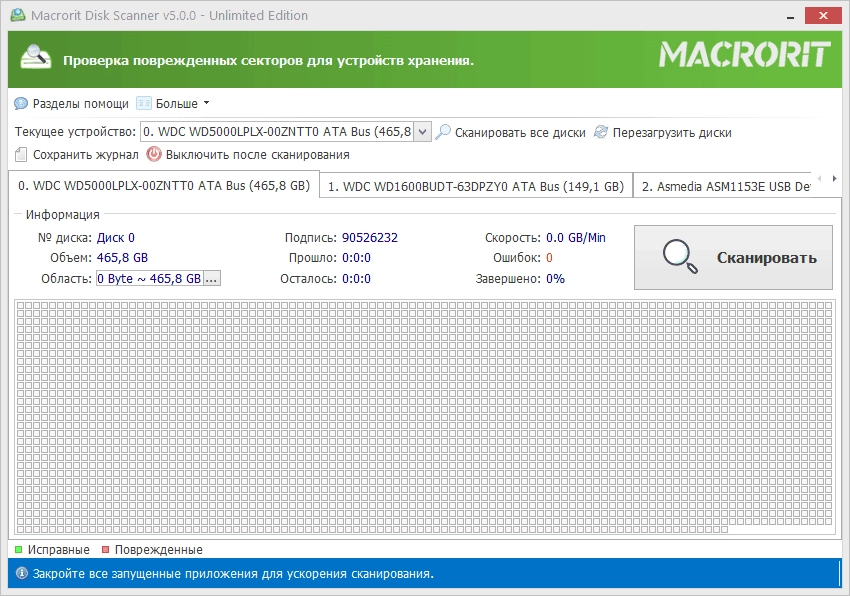Click the help speech bubble icon
Viewport: 850px width, 596px height.
[x=21, y=103]
